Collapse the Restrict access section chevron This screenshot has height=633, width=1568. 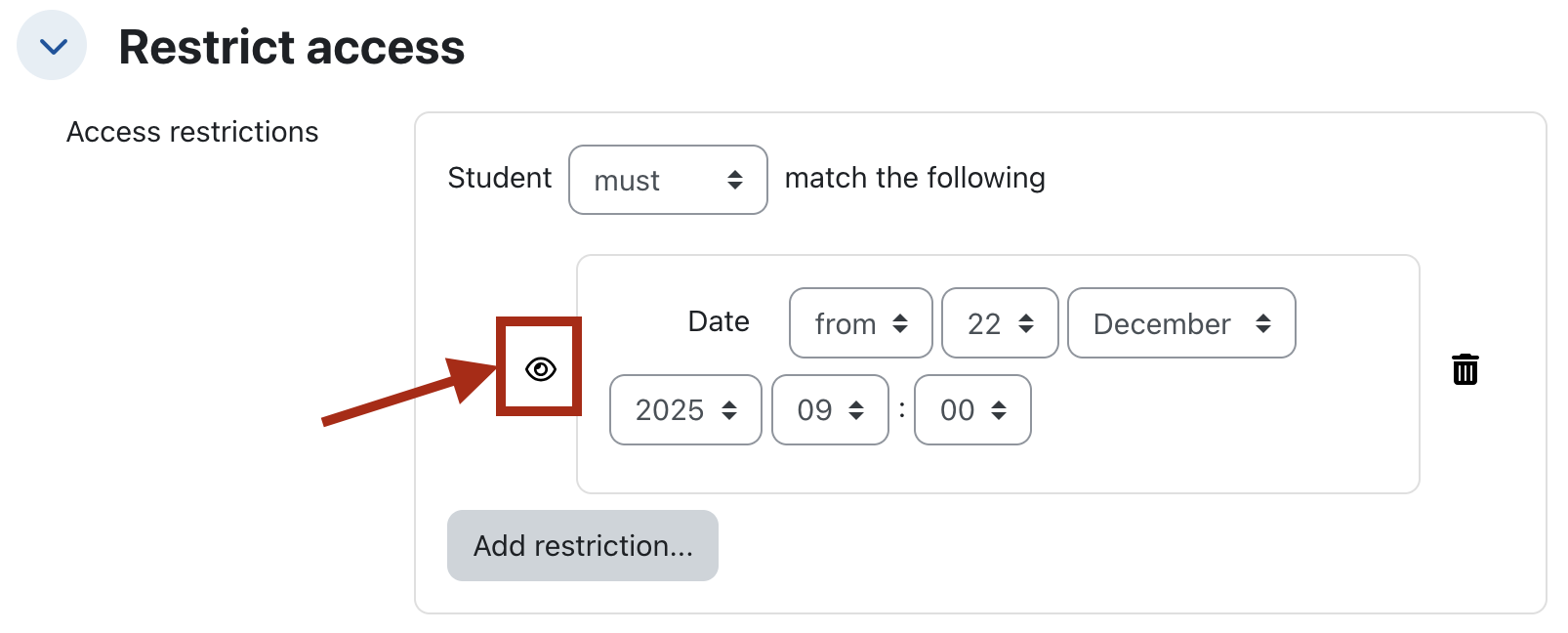(53, 46)
